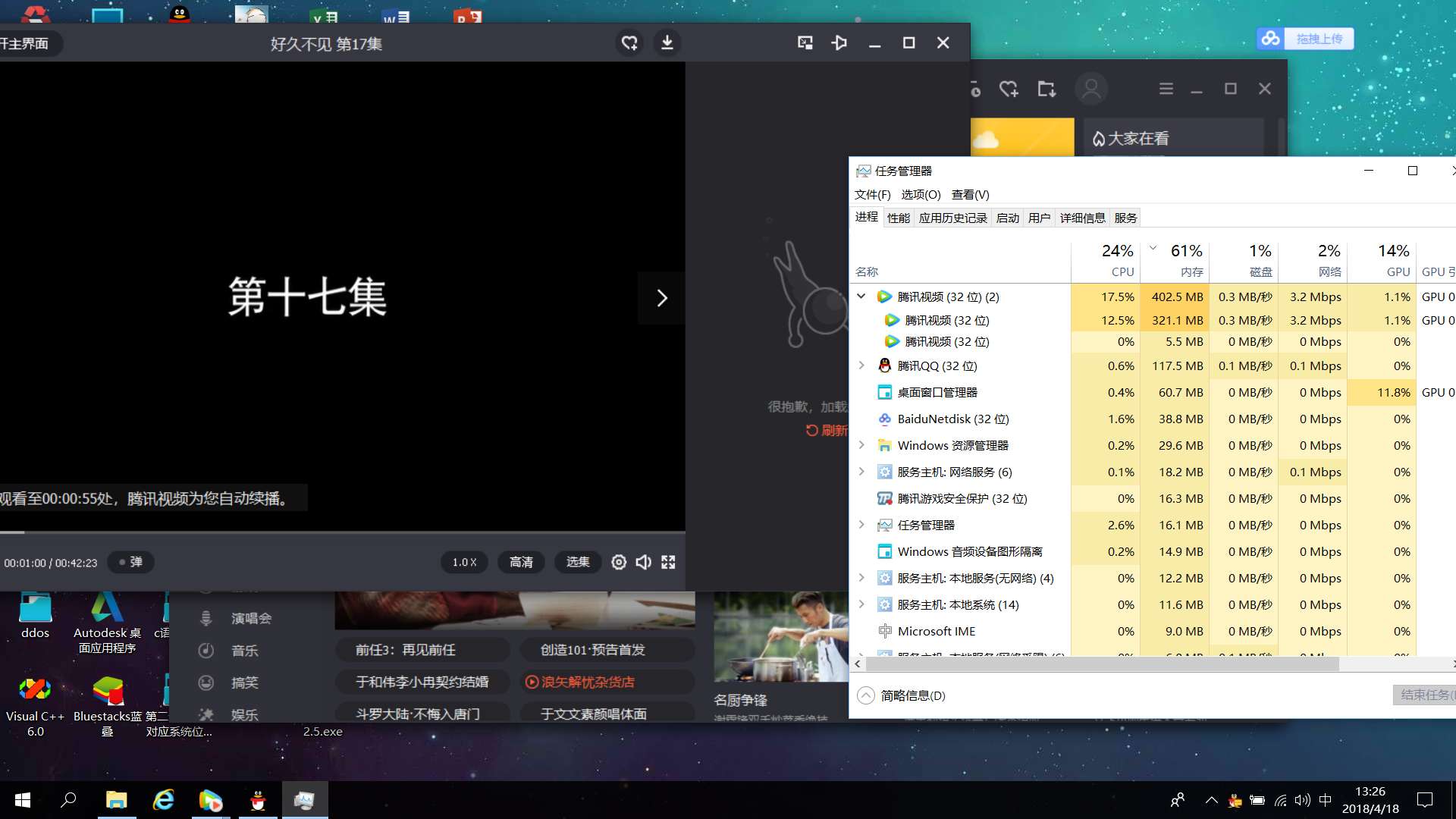Viewport: 1456px width, 819px height.
Task: Enter fullscreen with the expand icon
Action: click(668, 562)
